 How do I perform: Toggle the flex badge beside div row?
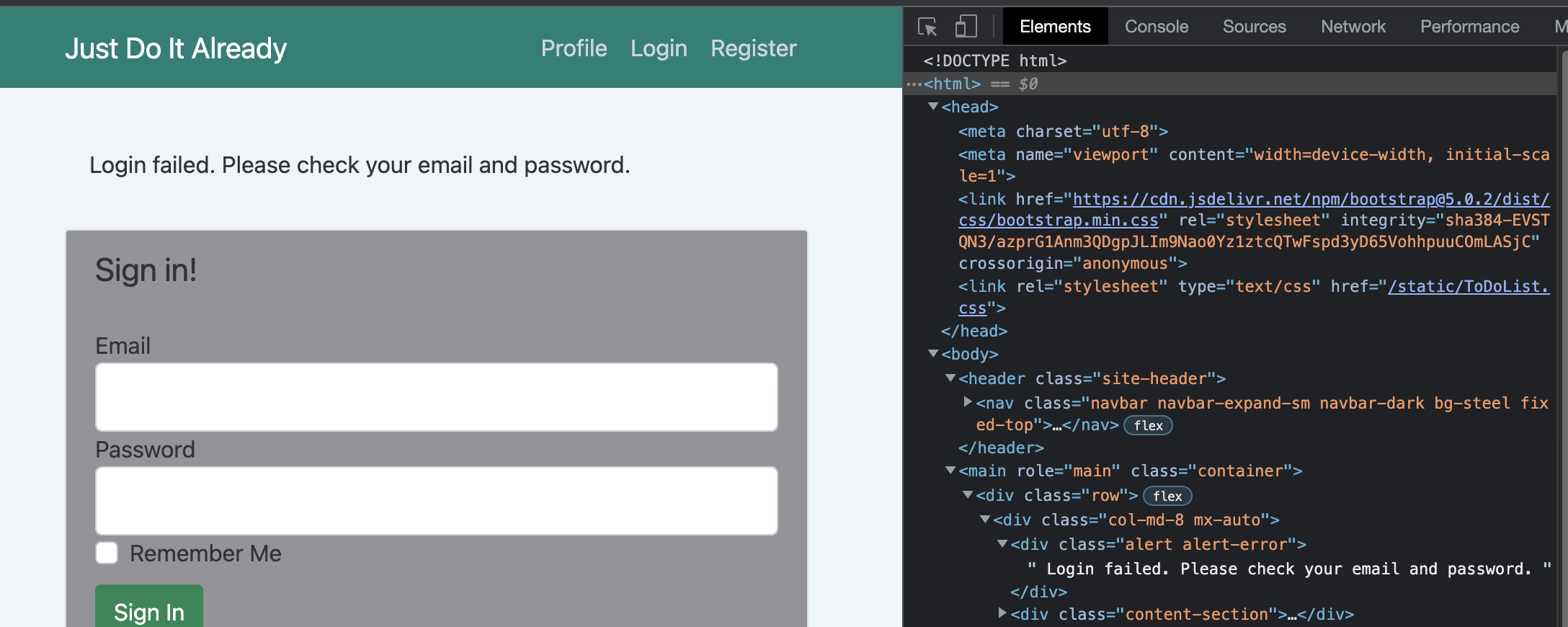point(1167,497)
